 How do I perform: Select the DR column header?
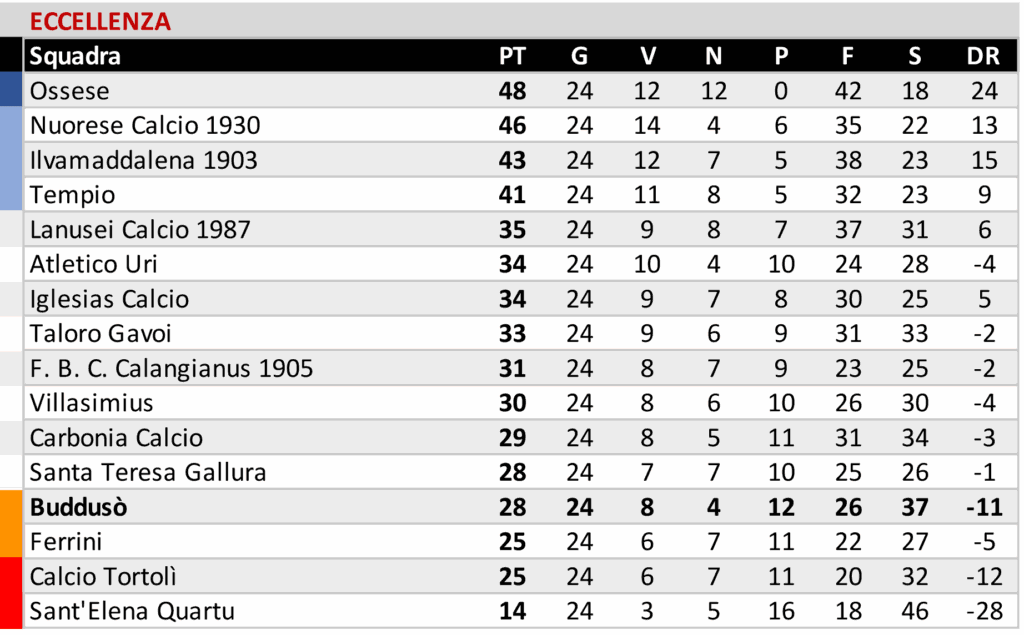coord(984,56)
